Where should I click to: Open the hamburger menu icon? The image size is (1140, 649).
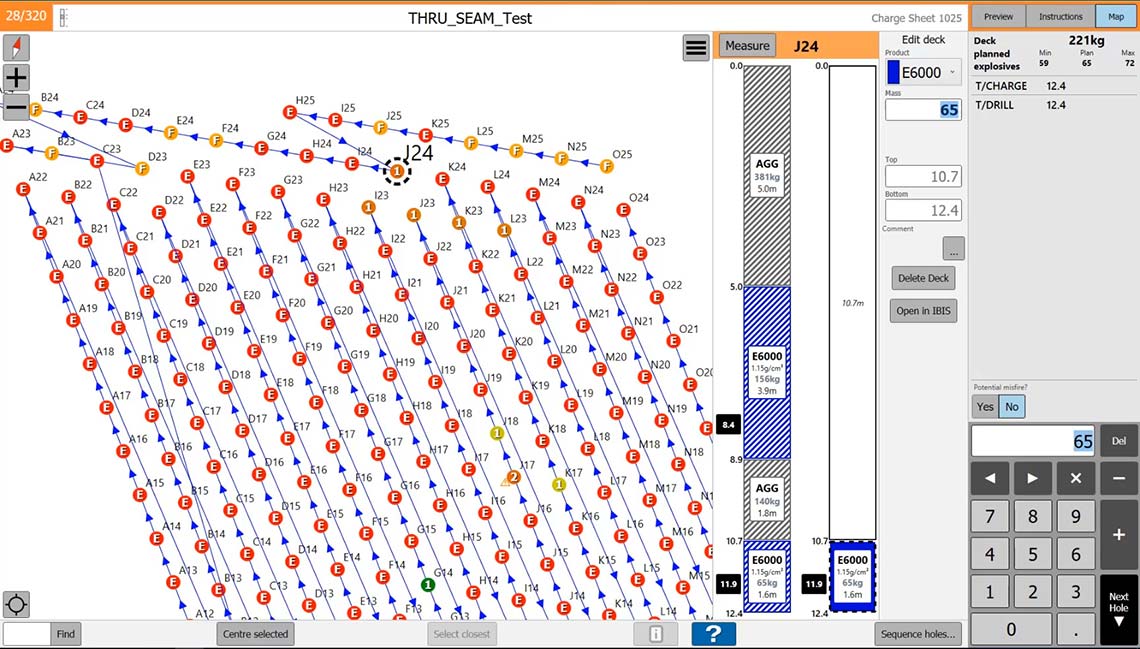click(x=696, y=48)
